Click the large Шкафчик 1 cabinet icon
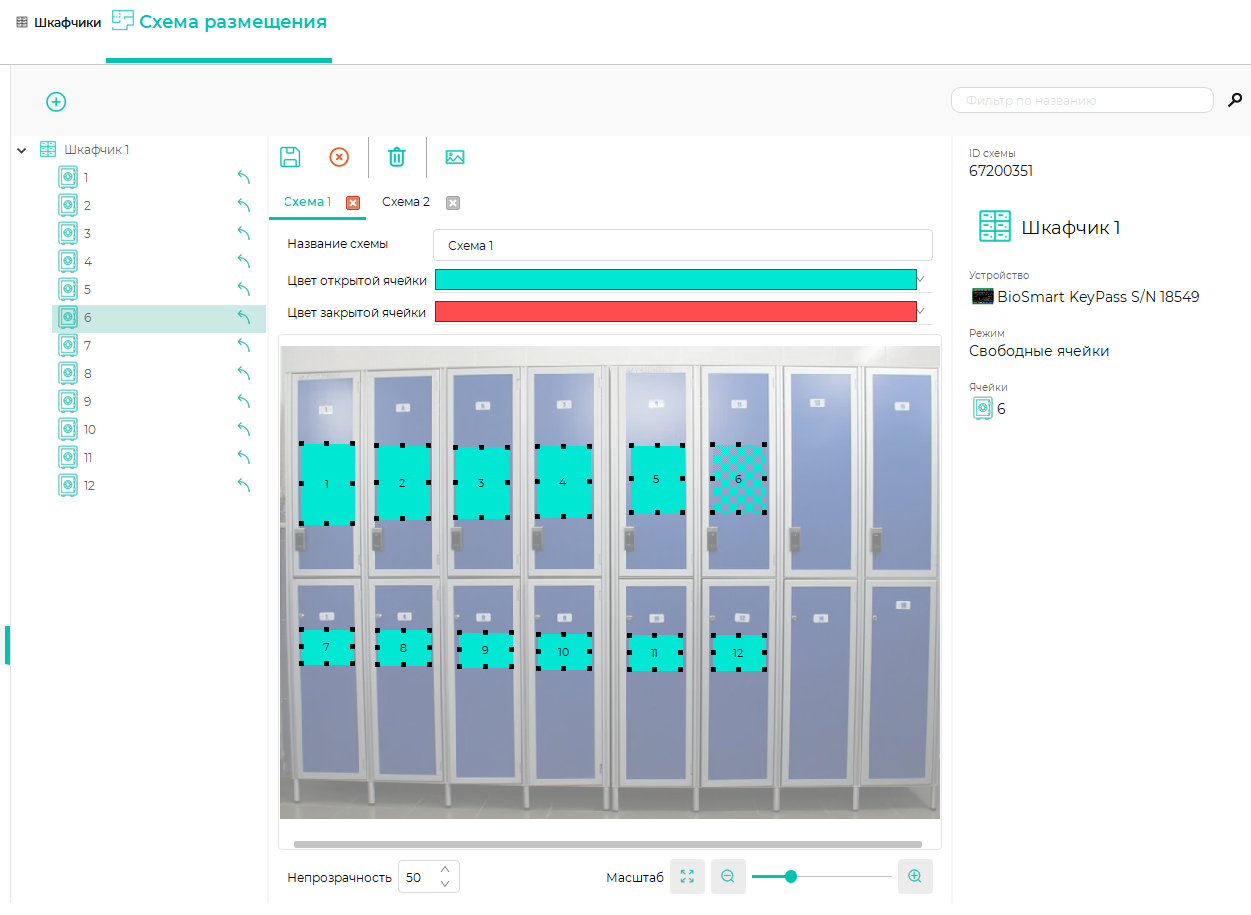 [x=995, y=227]
